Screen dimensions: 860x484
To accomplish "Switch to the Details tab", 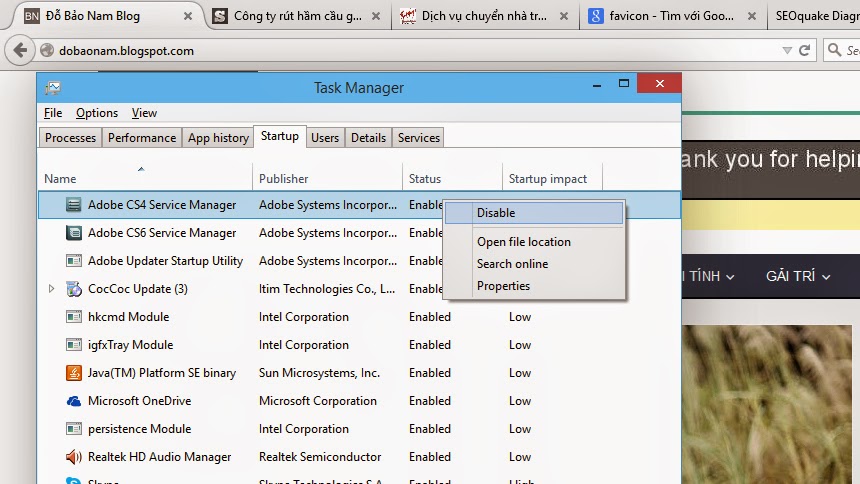I will [x=369, y=138].
